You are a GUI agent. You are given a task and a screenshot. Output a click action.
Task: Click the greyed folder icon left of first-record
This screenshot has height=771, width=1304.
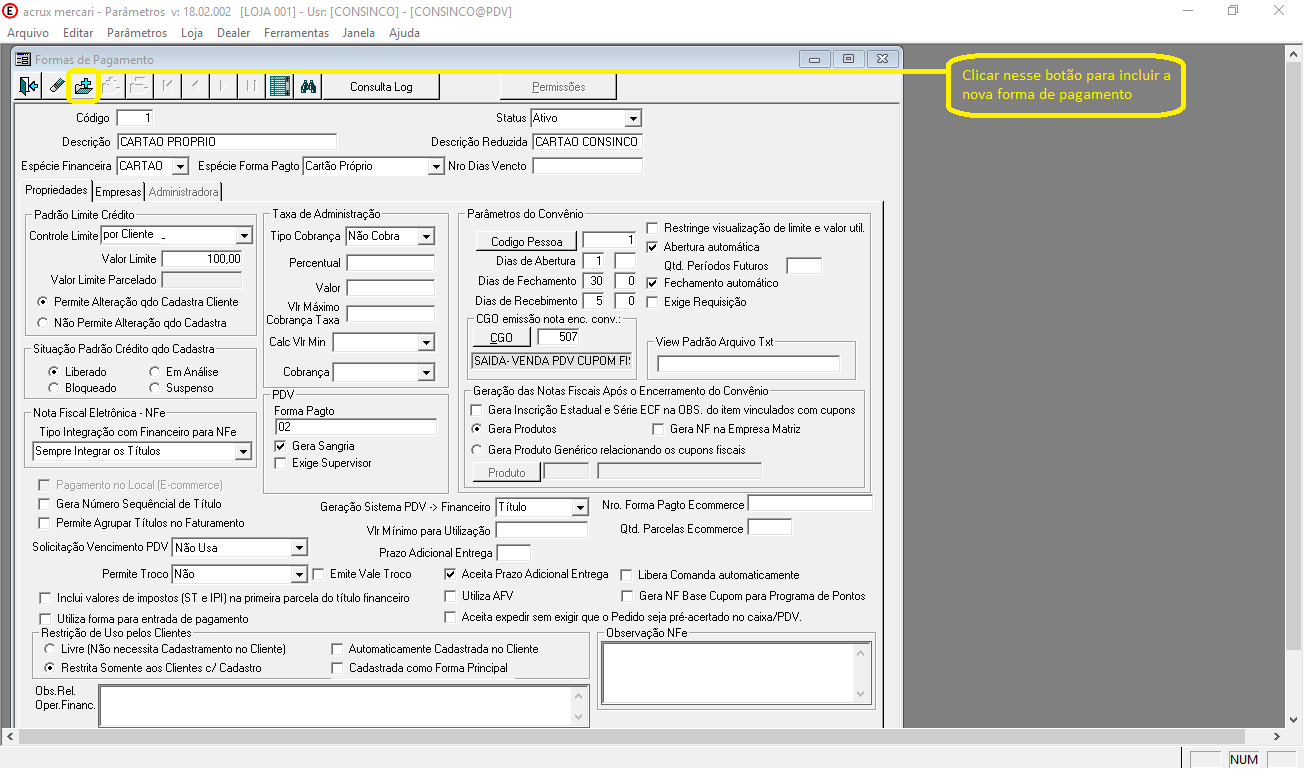[x=139, y=87]
